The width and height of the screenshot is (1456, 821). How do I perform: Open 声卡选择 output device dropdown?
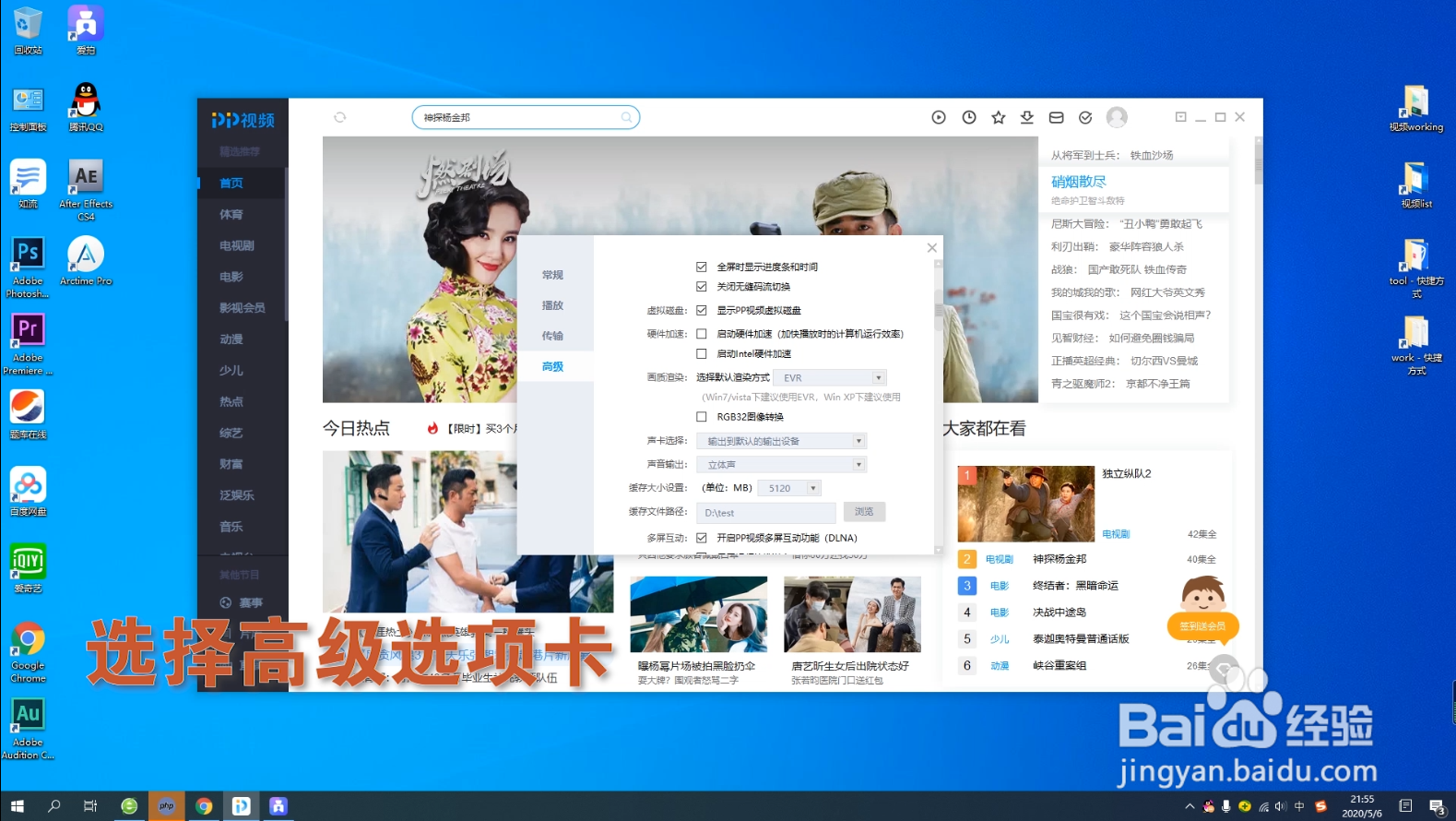tap(782, 441)
